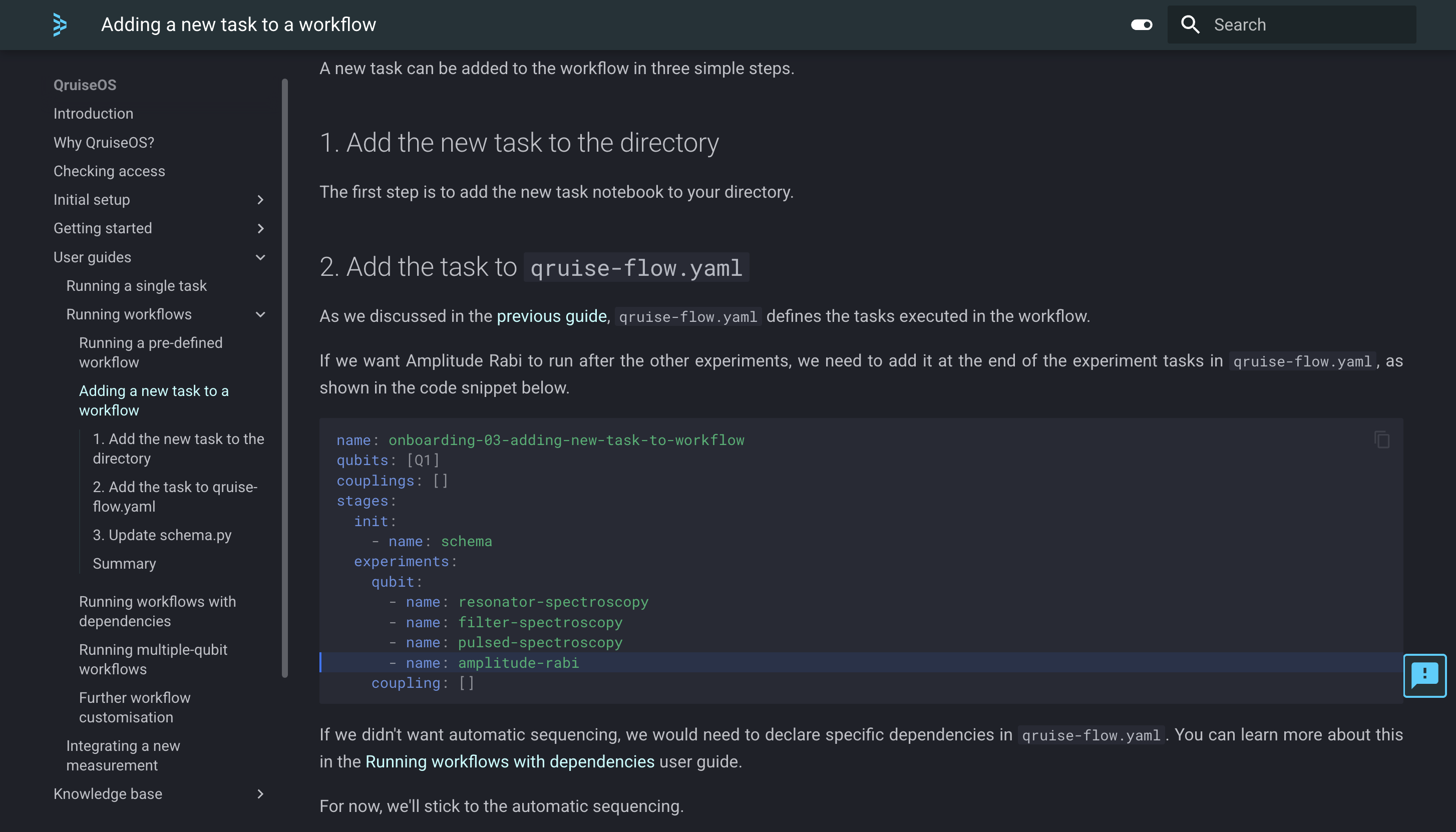Image resolution: width=1456 pixels, height=832 pixels.
Task: Expand the Knowledge base section
Action: (260, 794)
